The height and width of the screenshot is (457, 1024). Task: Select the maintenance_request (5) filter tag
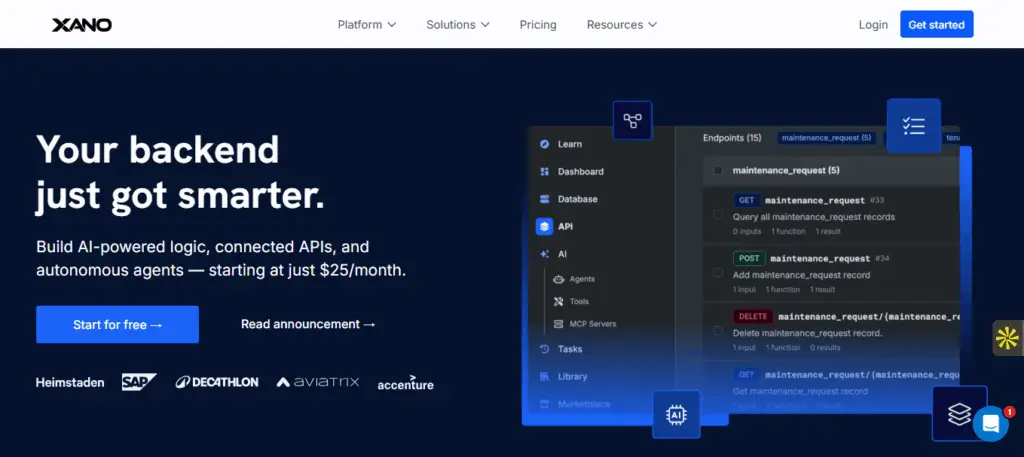click(826, 138)
